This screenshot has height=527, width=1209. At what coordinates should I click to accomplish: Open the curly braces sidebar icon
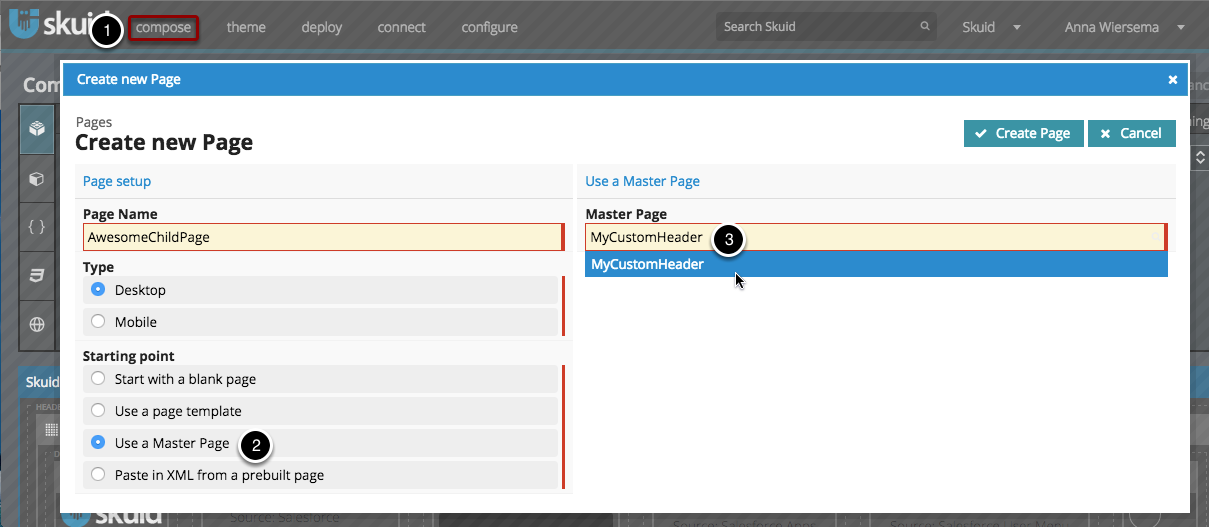(x=37, y=227)
